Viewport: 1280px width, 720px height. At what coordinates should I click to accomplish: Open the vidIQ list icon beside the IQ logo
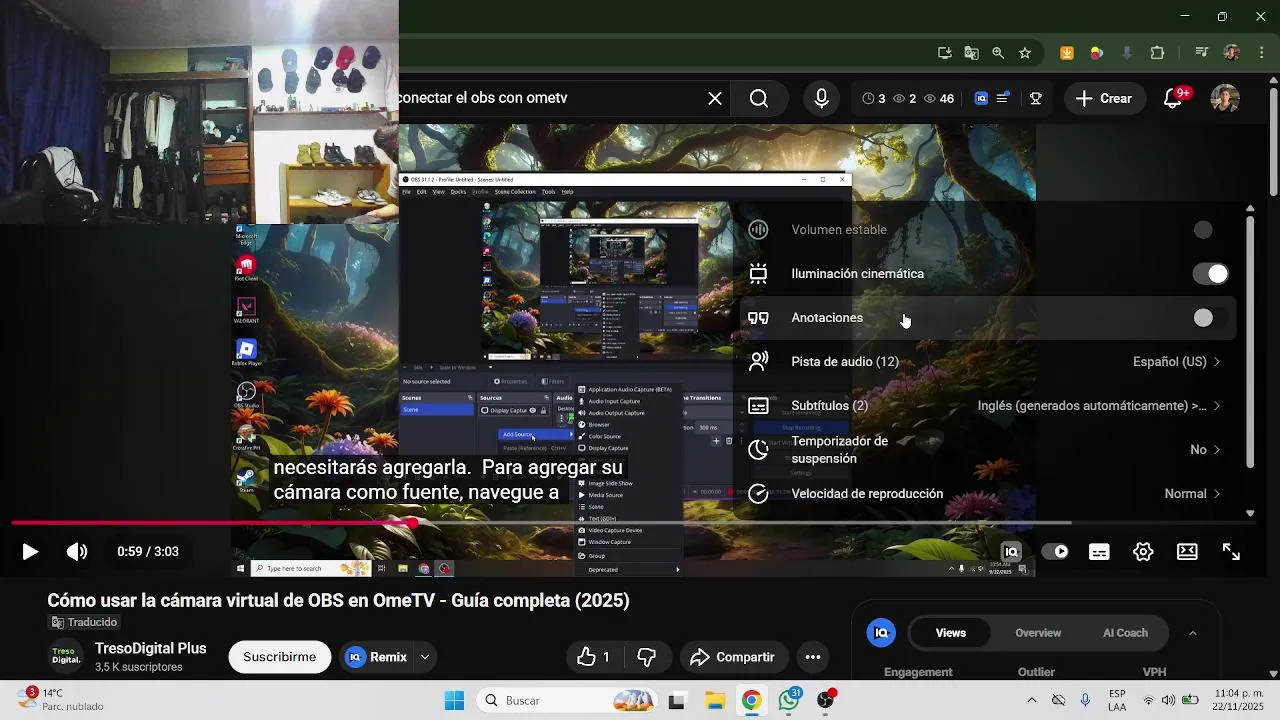(1002, 98)
